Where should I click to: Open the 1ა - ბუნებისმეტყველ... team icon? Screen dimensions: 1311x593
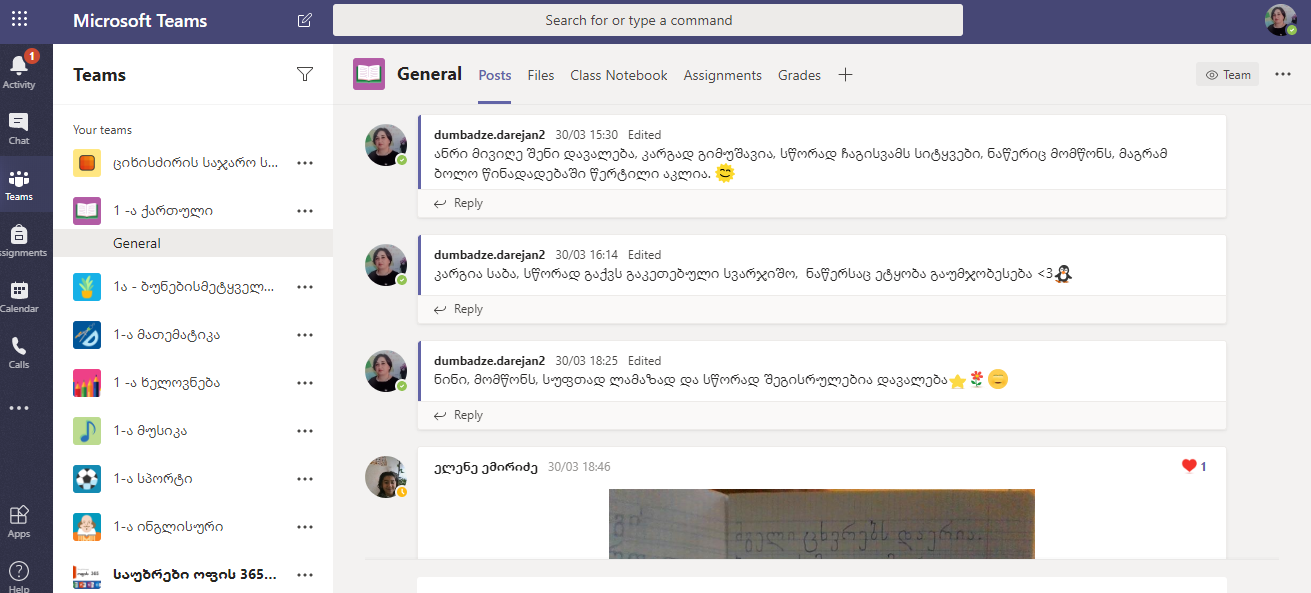click(87, 287)
